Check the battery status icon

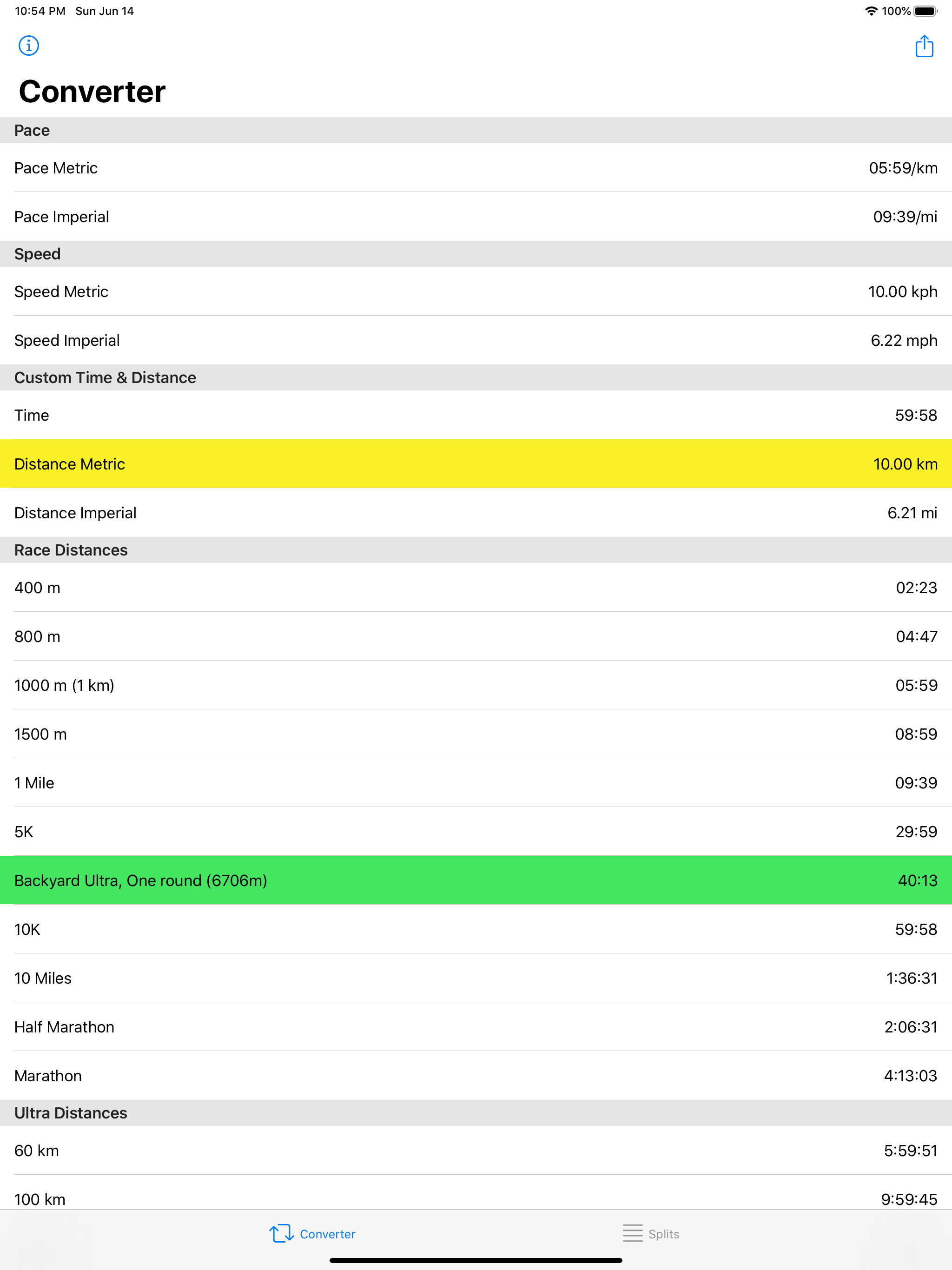(x=926, y=11)
